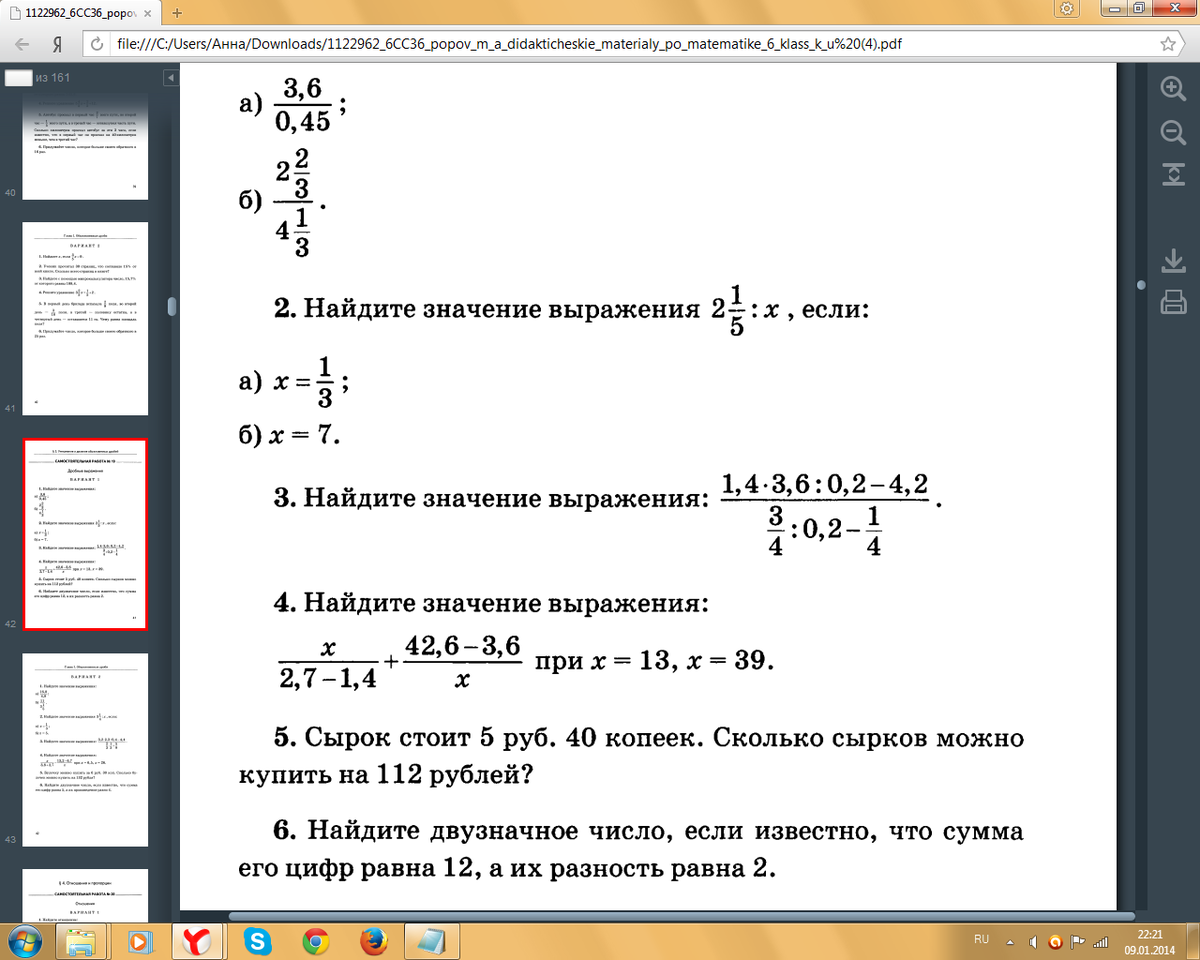Open Skype from the taskbar
Image resolution: width=1200 pixels, height=960 pixels.
[257, 940]
